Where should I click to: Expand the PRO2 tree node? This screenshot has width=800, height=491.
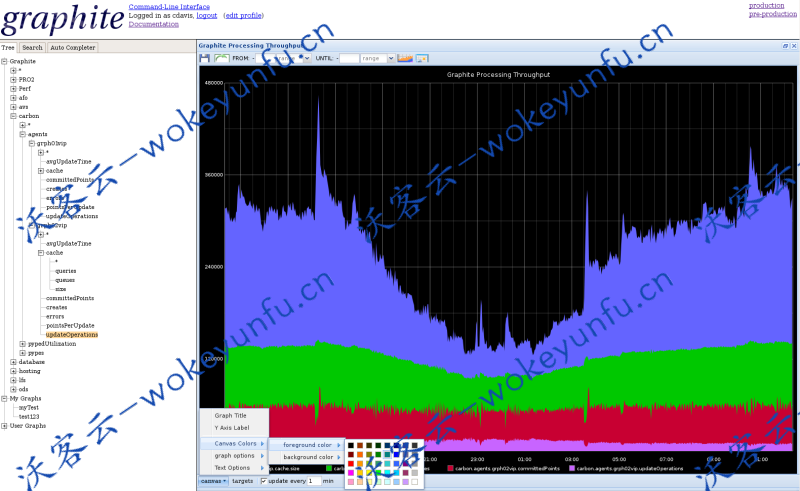point(14,80)
